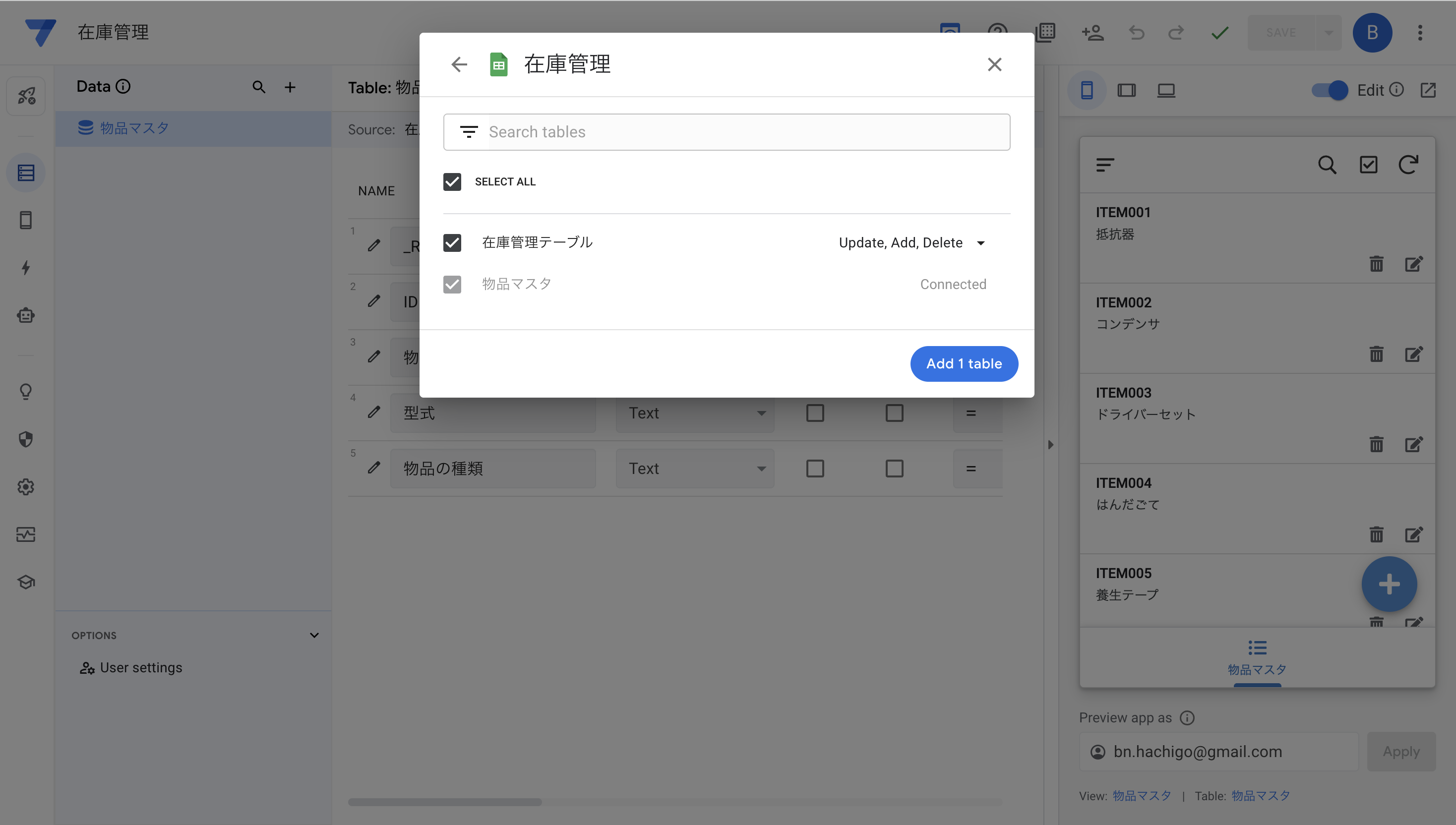Delete ITEM001 using its trash icon

pyautogui.click(x=1376, y=264)
